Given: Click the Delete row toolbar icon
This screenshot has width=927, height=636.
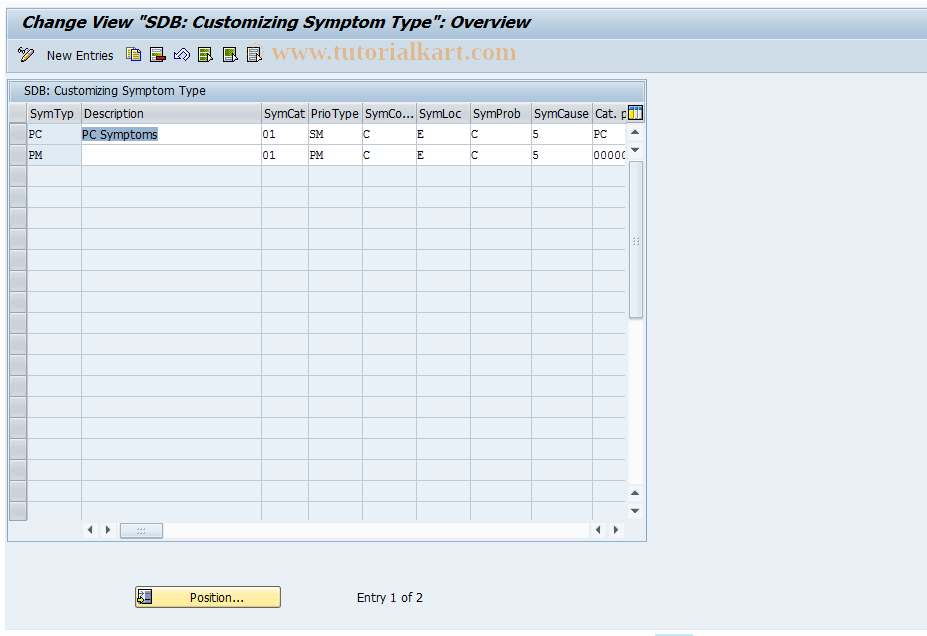Looking at the screenshot, I should tap(158, 55).
